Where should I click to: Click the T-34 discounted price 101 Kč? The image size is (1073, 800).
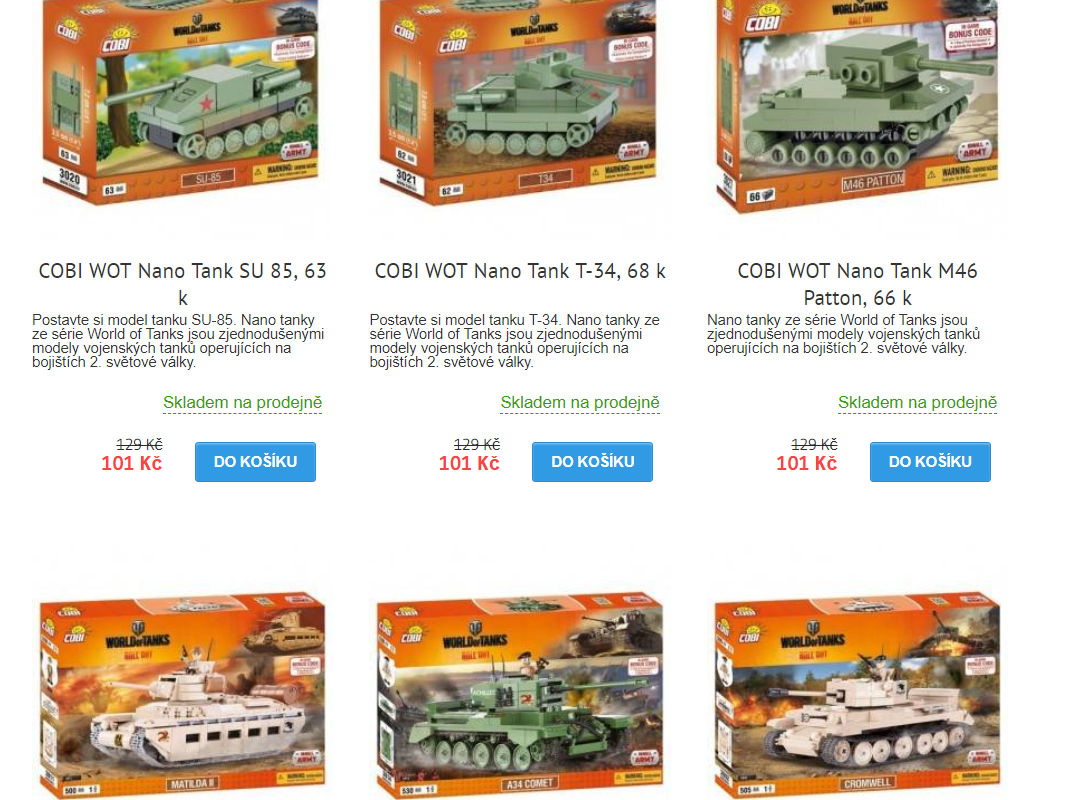469,463
